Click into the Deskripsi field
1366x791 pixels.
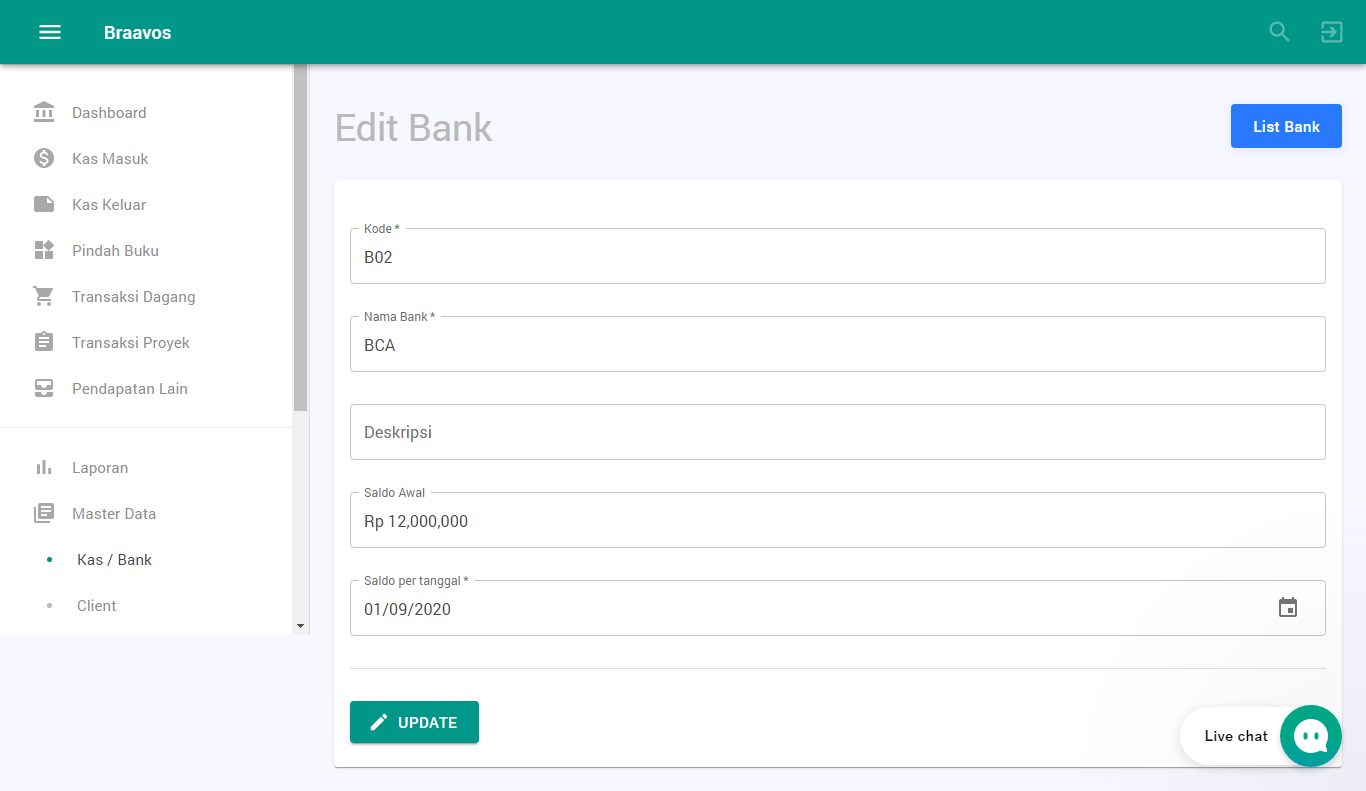click(x=837, y=432)
